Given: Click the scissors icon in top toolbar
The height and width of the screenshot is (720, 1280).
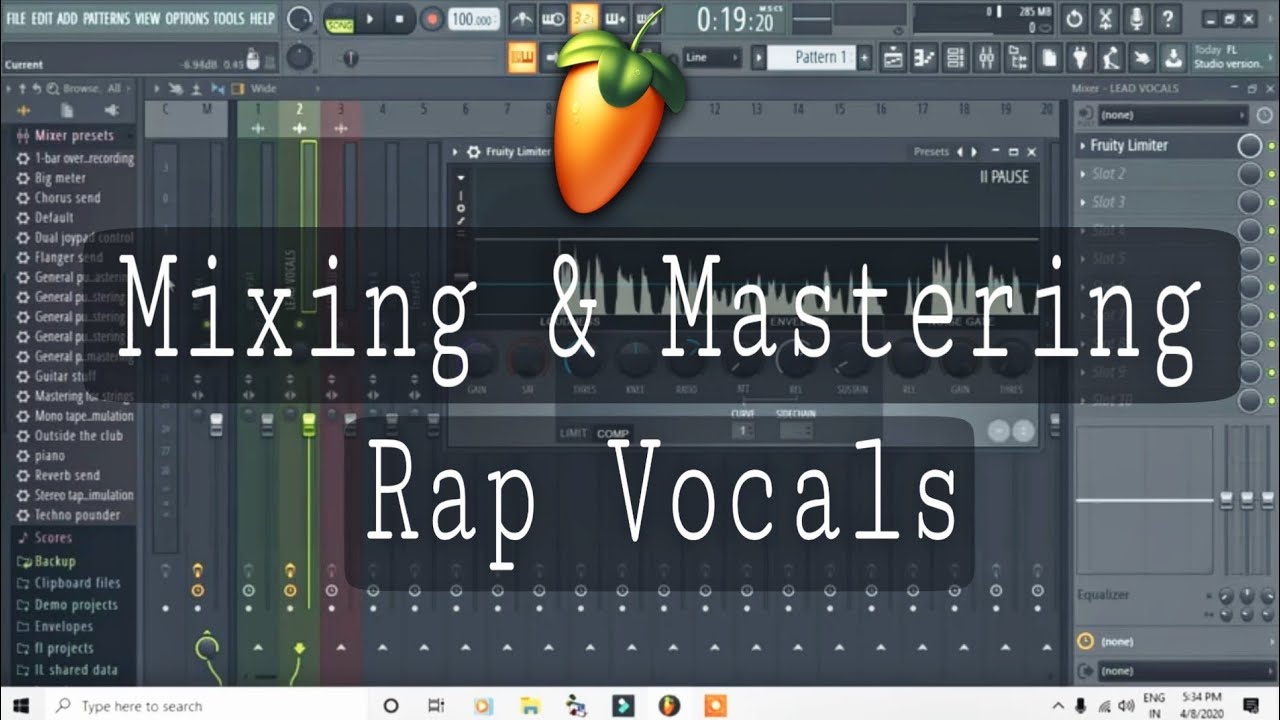Looking at the screenshot, I should coord(1105,18).
